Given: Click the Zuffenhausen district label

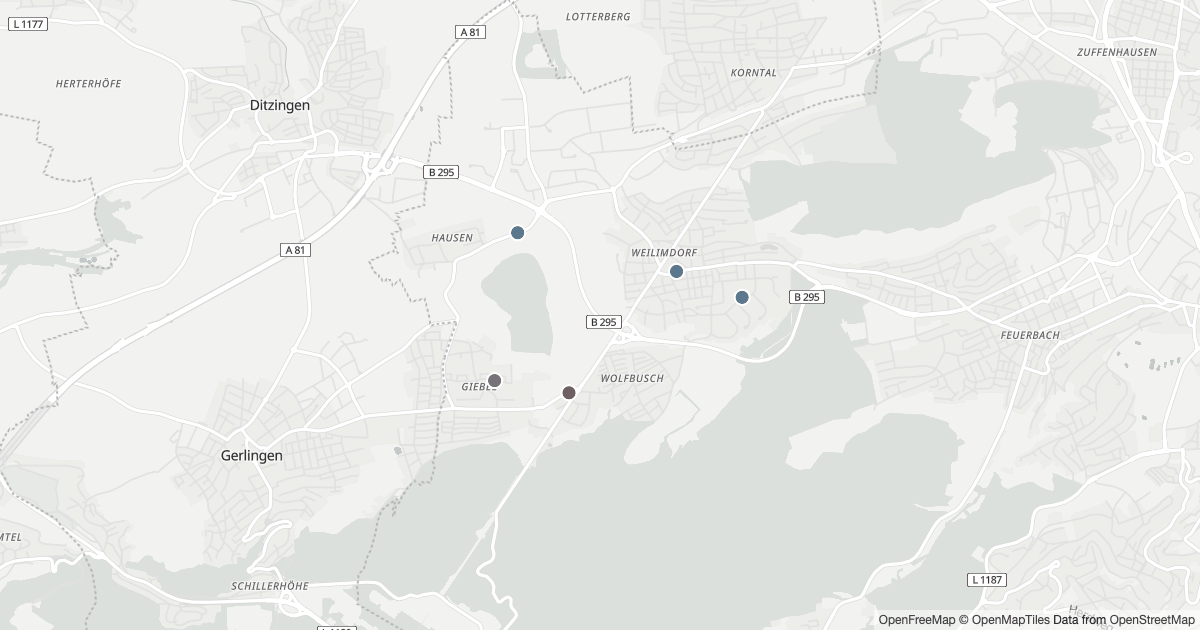Looking at the screenshot, I should tap(1117, 52).
